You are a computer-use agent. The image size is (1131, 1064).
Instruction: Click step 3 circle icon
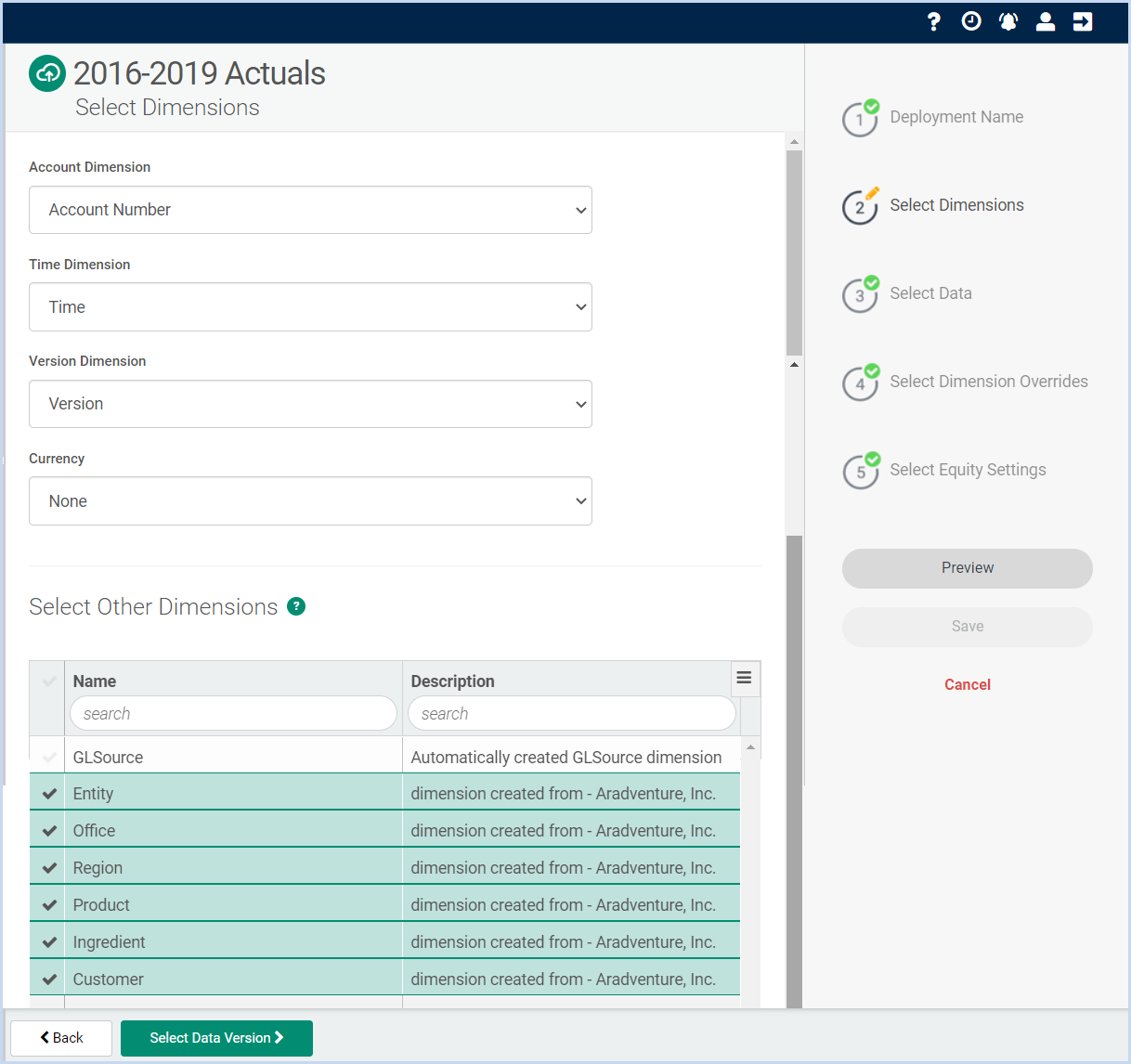coord(860,295)
